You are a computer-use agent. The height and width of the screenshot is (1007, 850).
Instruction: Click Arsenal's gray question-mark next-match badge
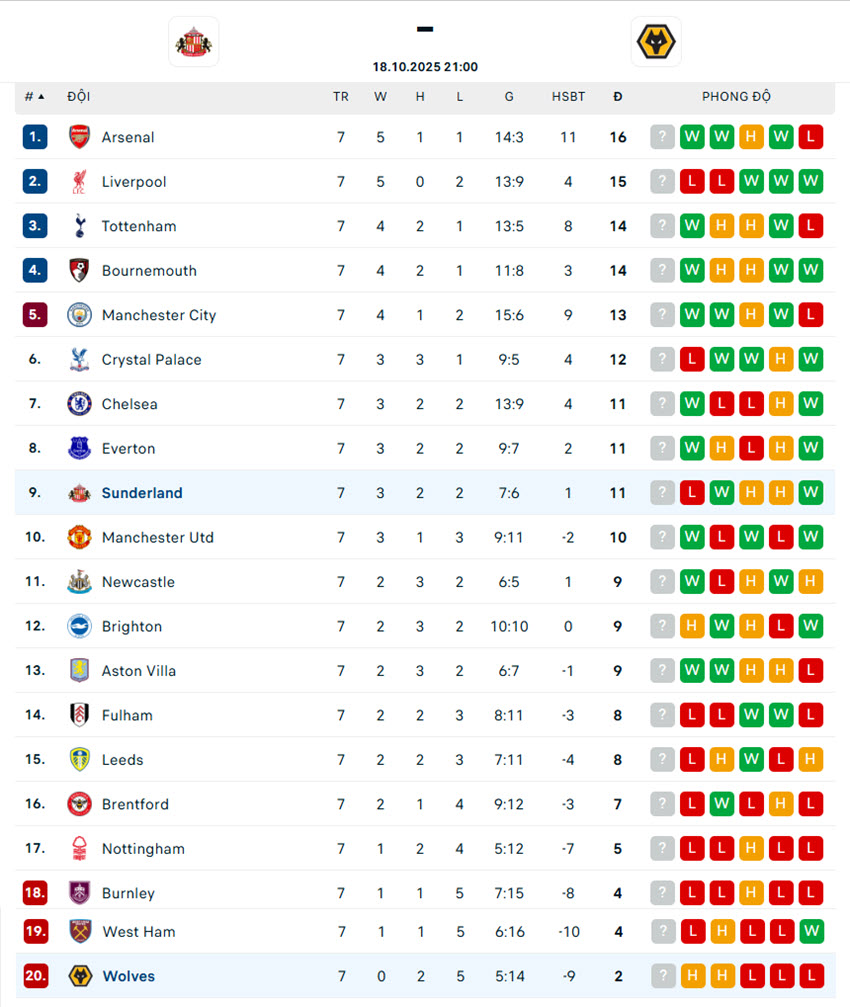tap(662, 137)
